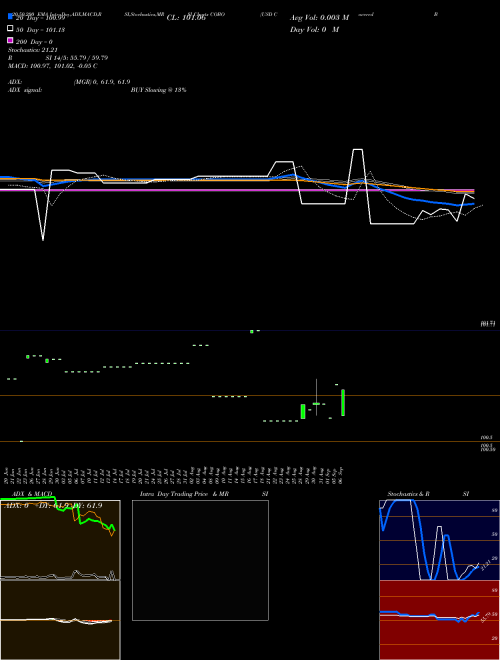Click the 'SI 14/3: 55.79 / 59.79' reading
This screenshot has height=660, width=500.
point(77,58)
